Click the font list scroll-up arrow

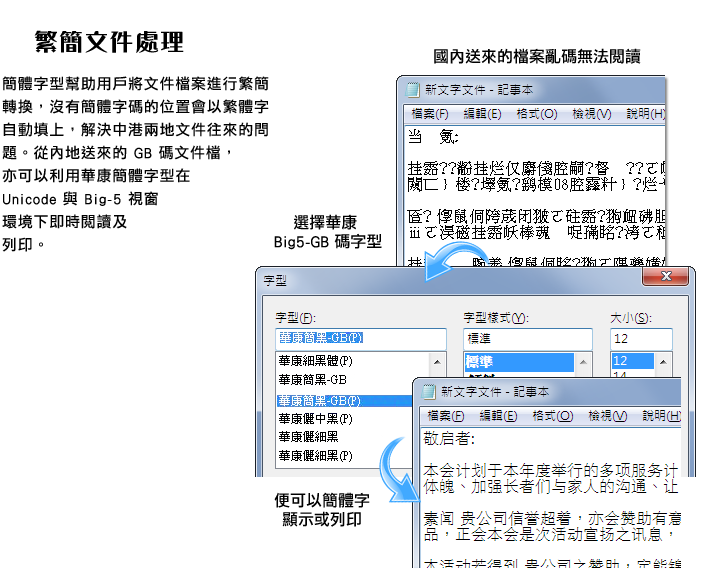(x=437, y=362)
